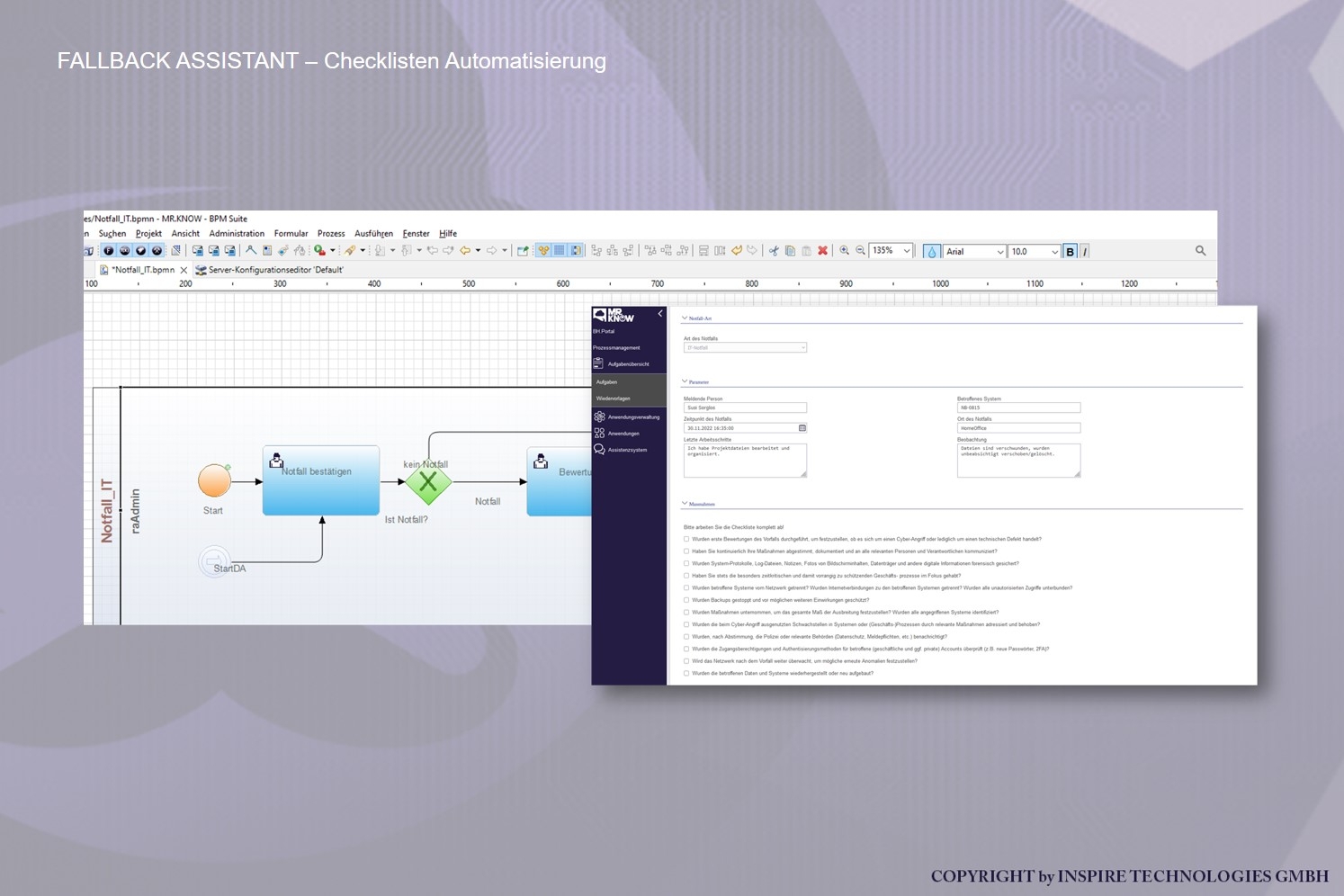
Task: Click the yellow back arrow in toolbar
Action: click(x=465, y=251)
